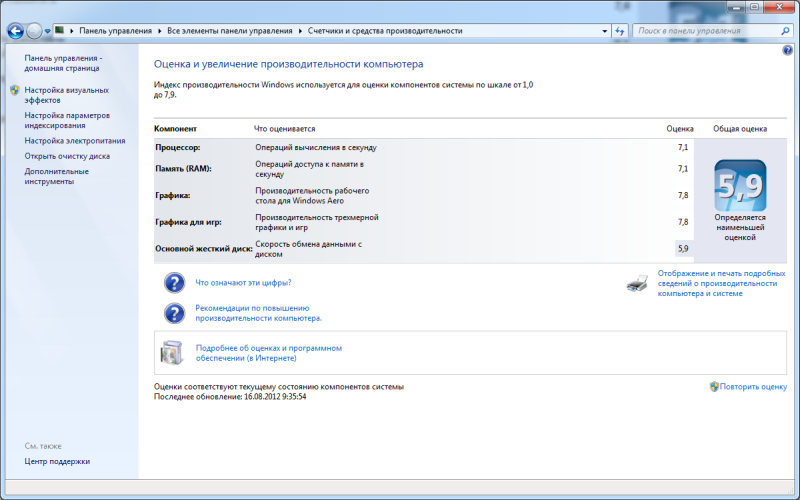Maximize the window
This screenshot has height=500, width=800.
coord(754,7)
